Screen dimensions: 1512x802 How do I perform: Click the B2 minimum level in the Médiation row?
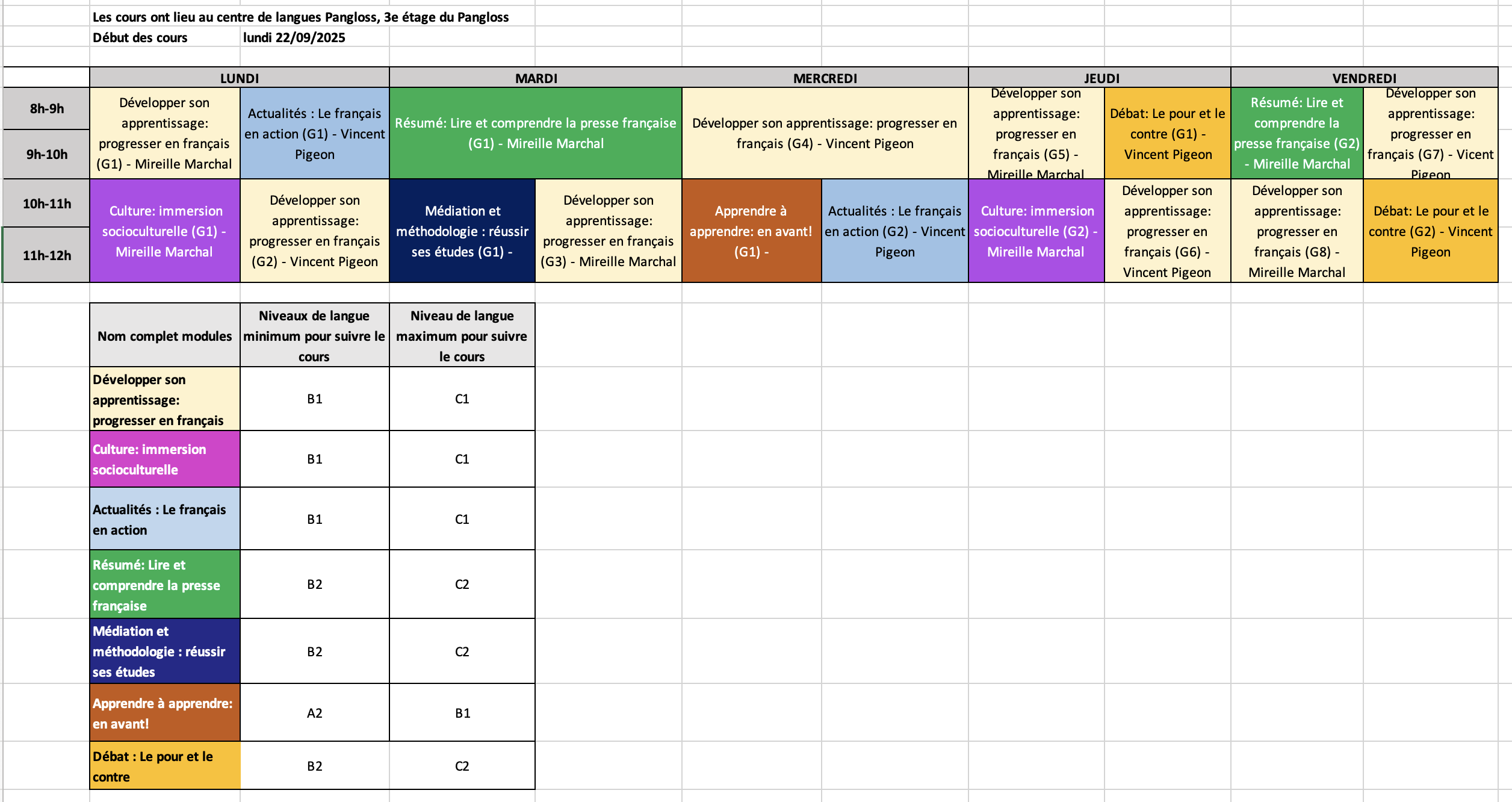(315, 651)
